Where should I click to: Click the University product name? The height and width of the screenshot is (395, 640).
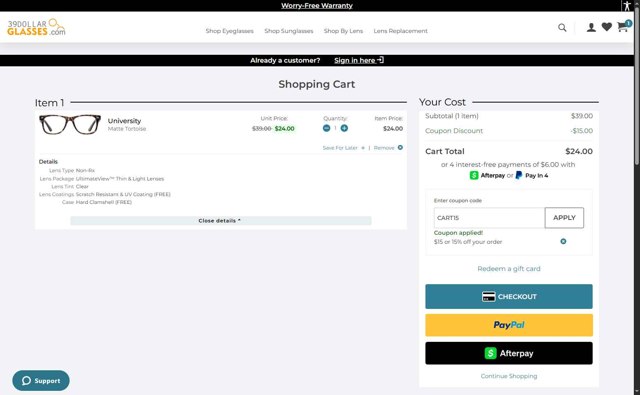tap(124, 121)
